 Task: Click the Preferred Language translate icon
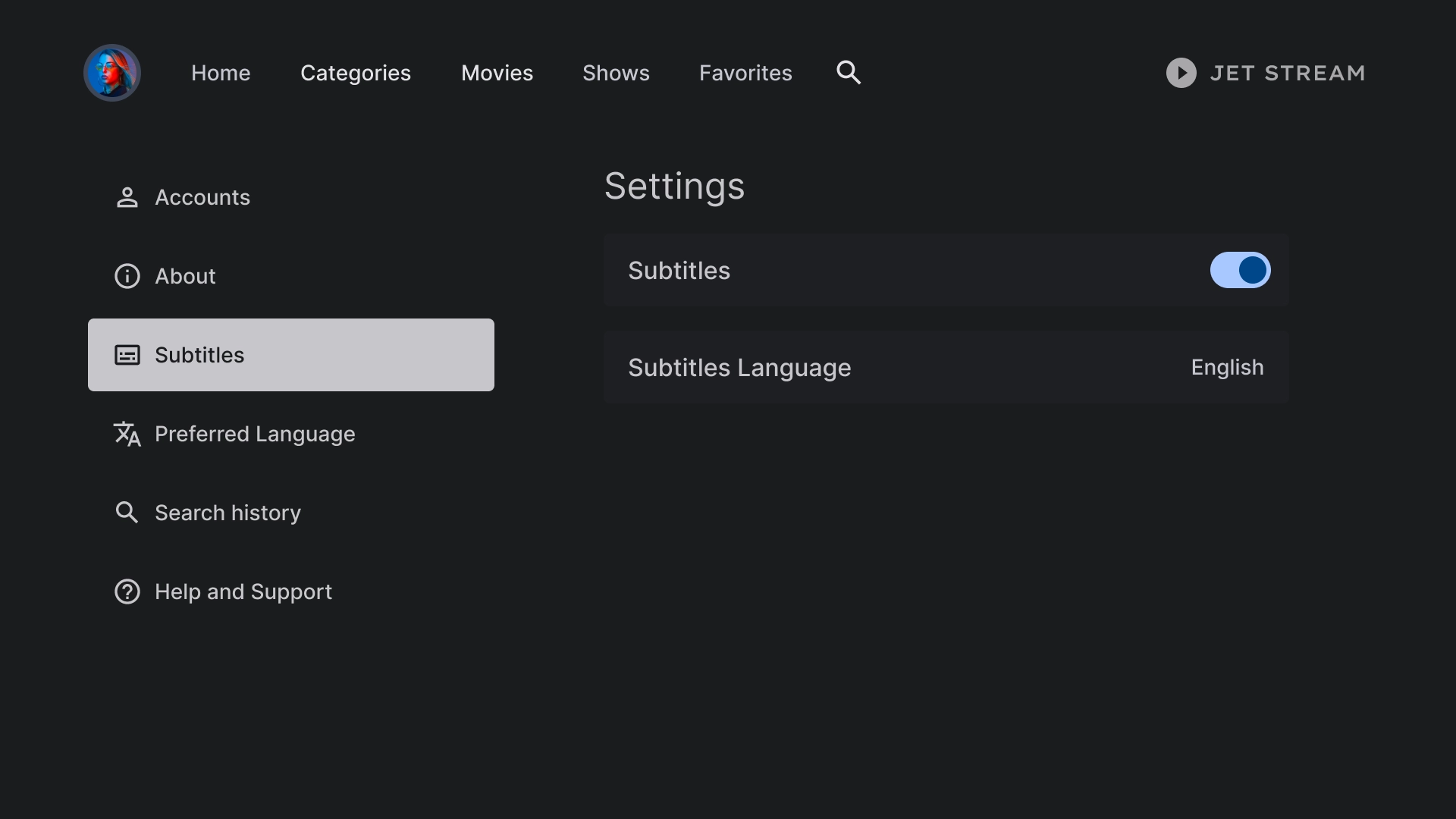[127, 433]
